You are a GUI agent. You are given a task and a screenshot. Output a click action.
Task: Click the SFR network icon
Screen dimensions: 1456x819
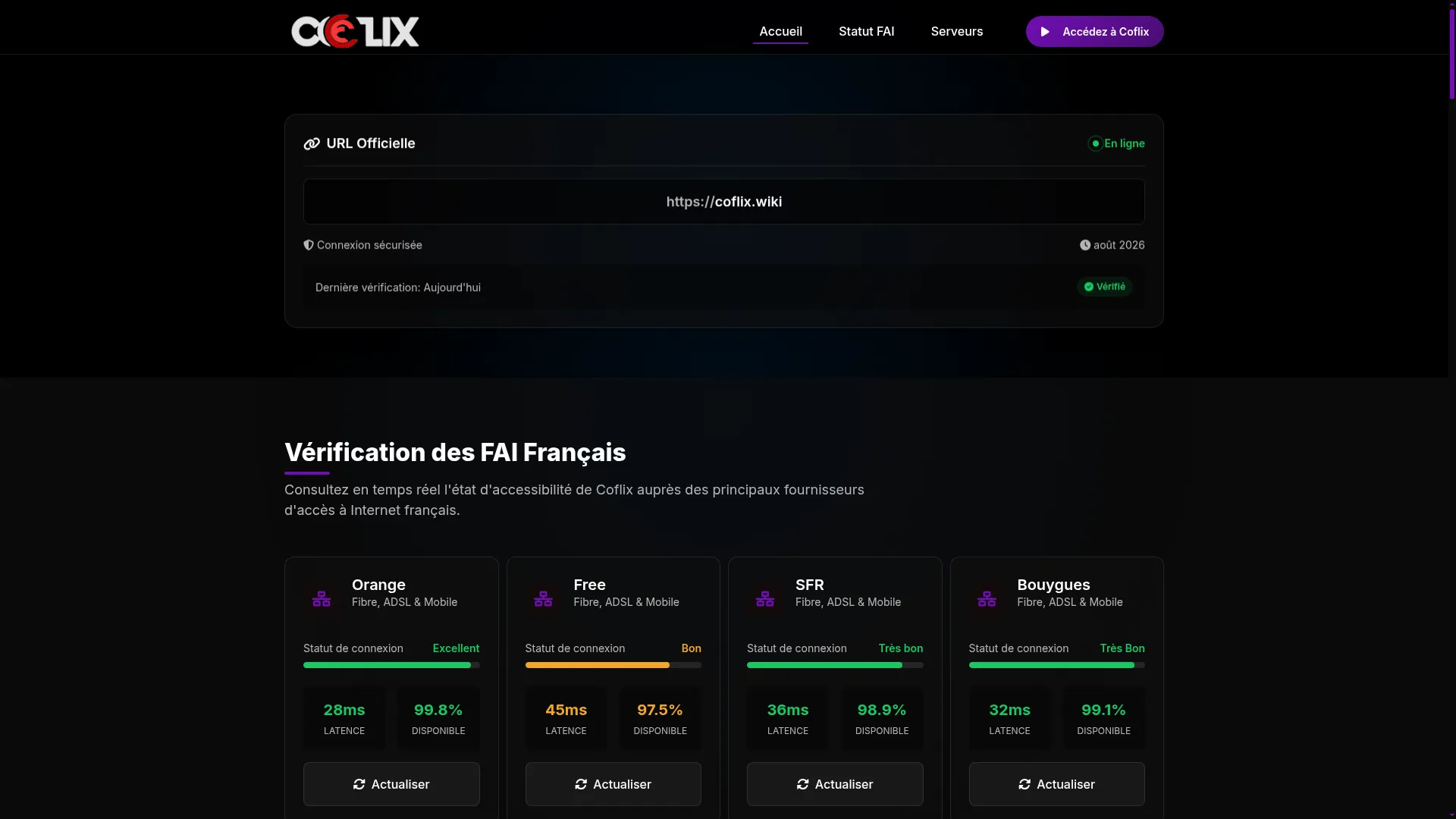[x=765, y=599]
